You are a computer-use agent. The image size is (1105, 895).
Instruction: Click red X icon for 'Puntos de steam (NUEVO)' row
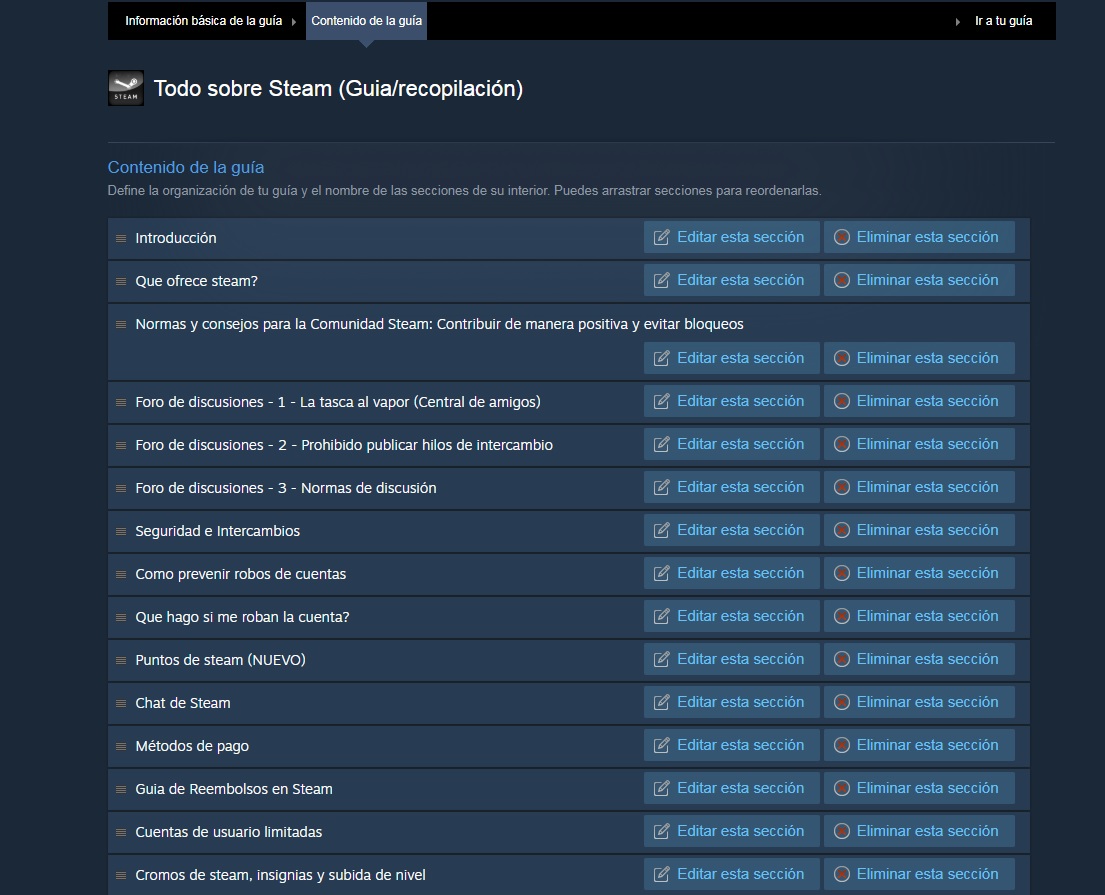click(841, 659)
